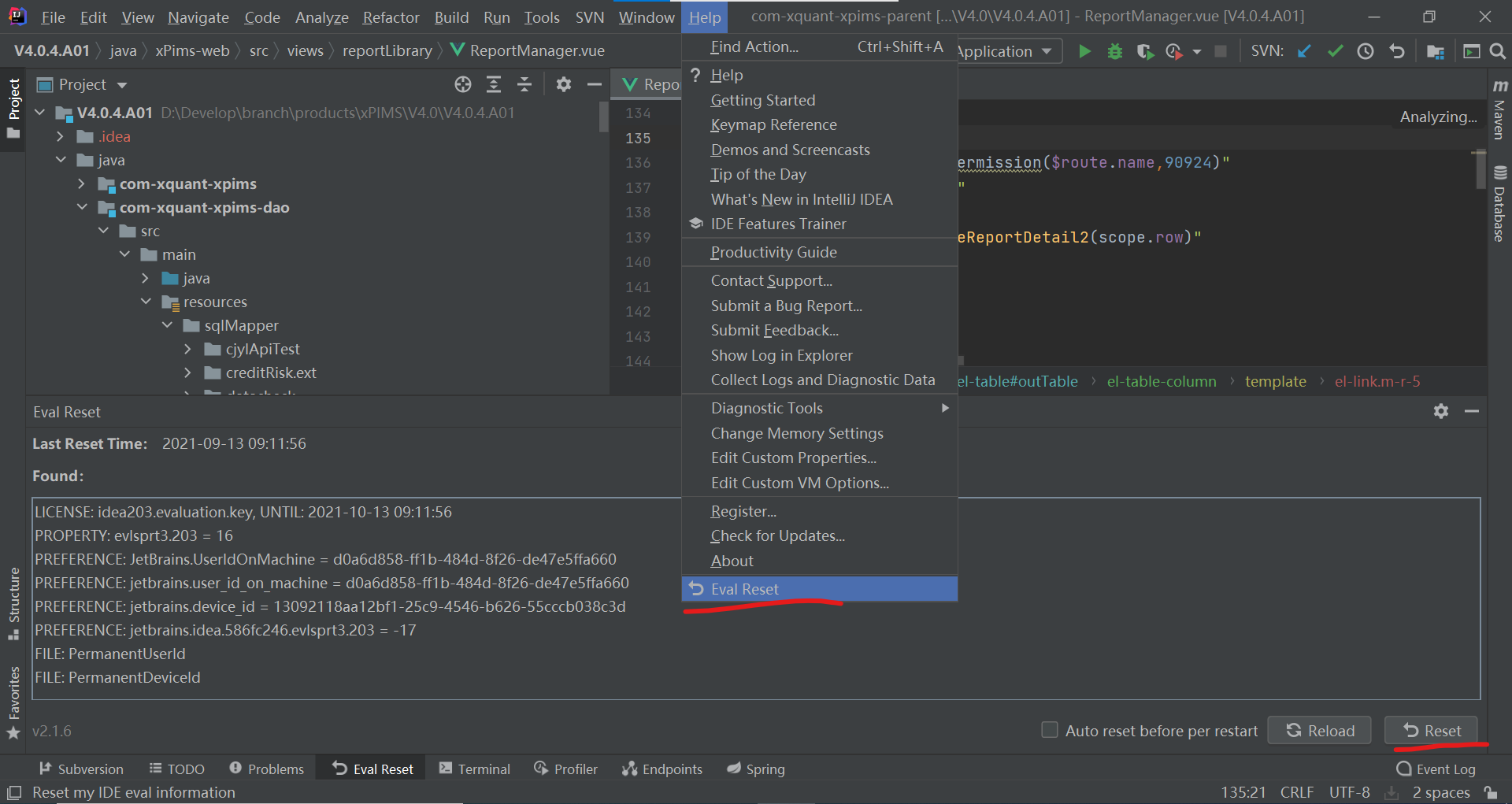Select Eval Reset in Help menu
Viewport: 1512px width, 804px height.
(x=819, y=589)
